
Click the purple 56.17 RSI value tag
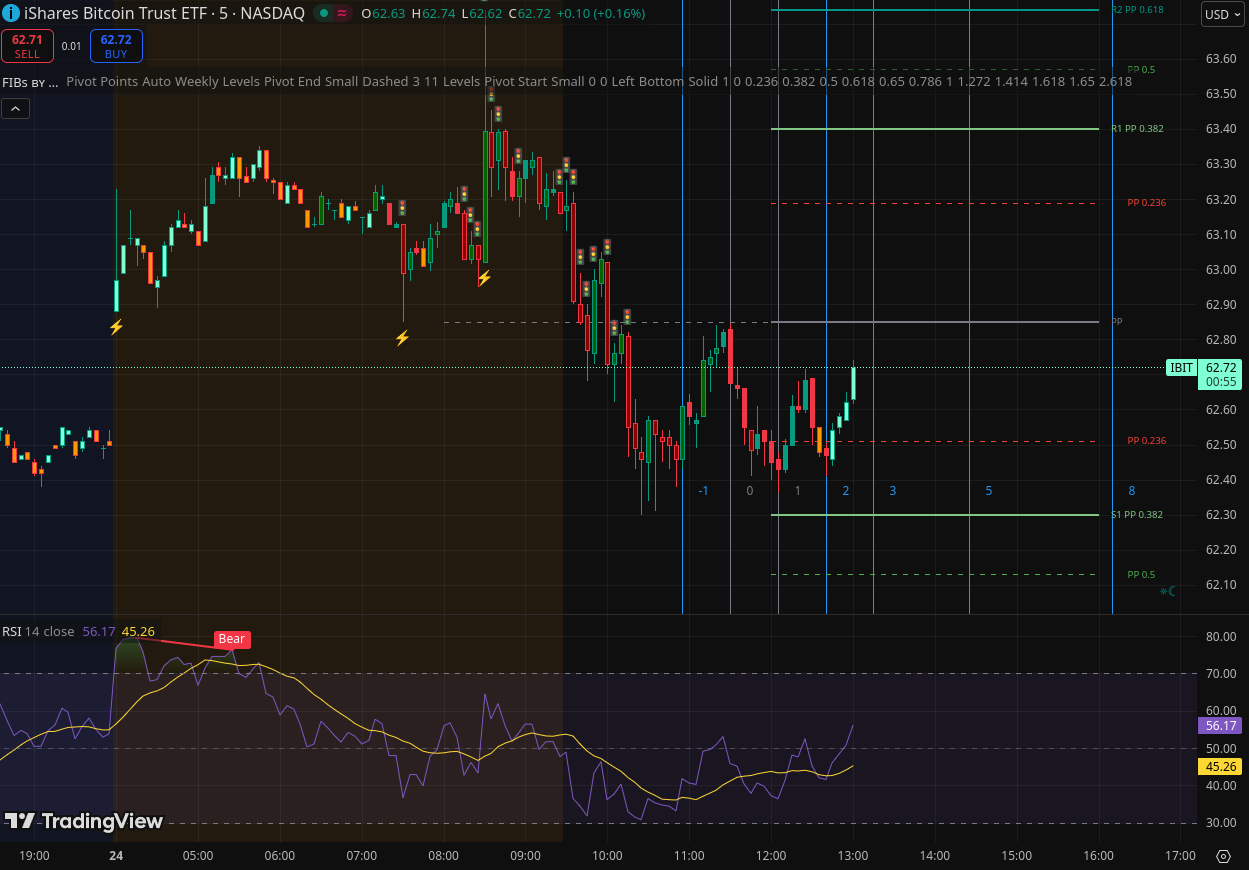coord(1221,726)
